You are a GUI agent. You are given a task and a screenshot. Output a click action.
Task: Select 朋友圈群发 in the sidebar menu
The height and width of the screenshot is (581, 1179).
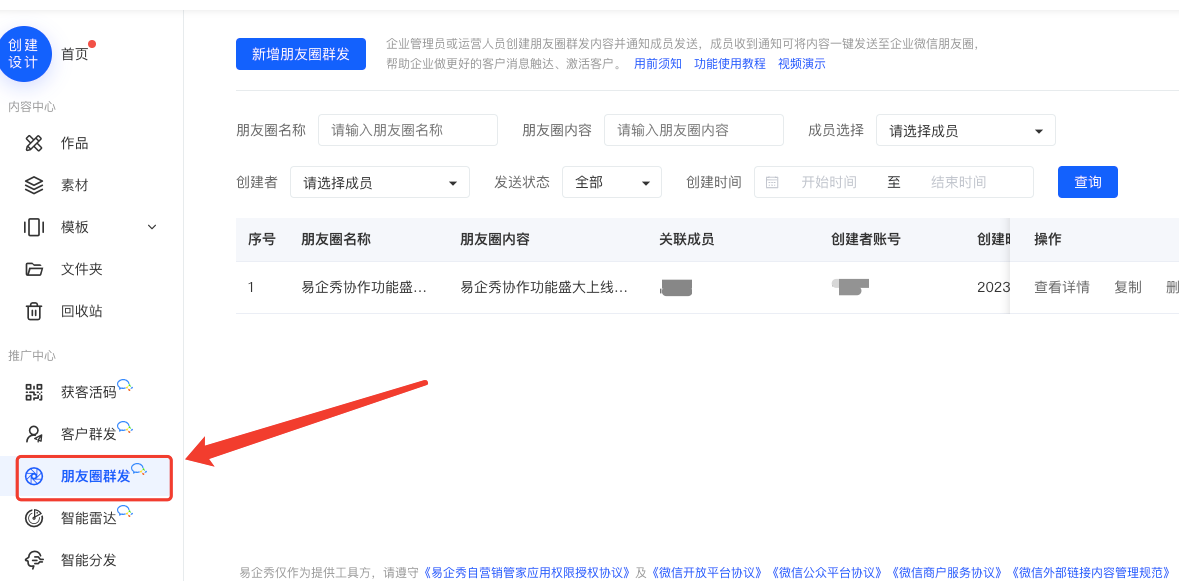pyautogui.click(x=95, y=477)
